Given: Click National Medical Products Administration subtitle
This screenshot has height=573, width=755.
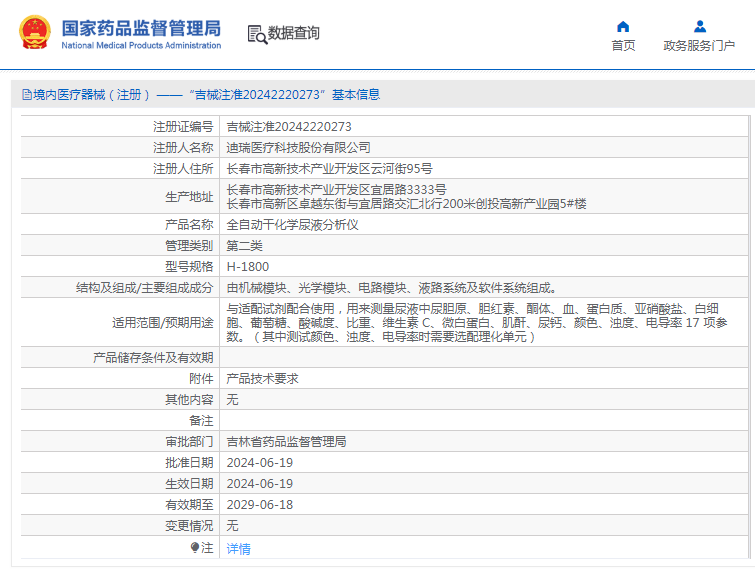Looking at the screenshot, I should pos(141,45).
